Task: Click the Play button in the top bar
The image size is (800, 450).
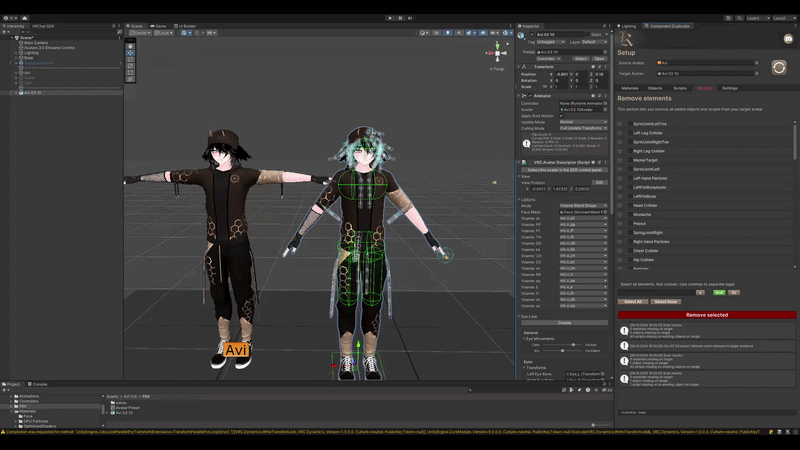Action: (390, 18)
